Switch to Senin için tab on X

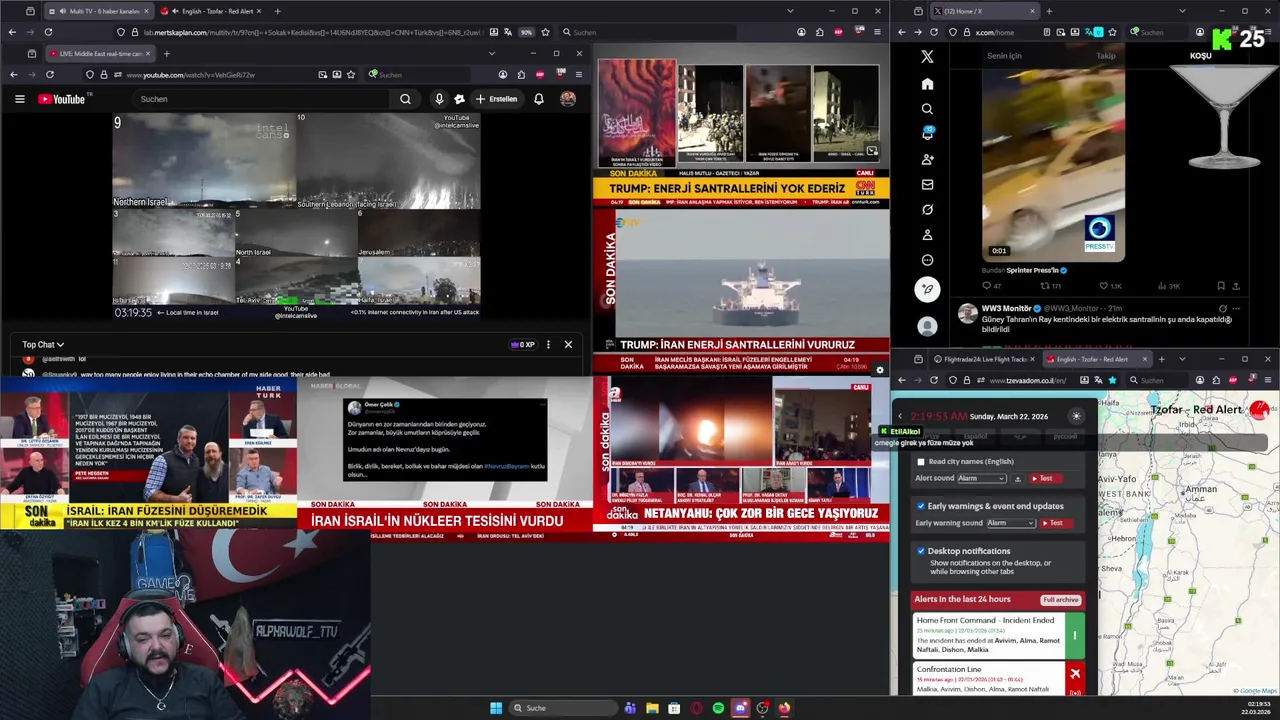point(1004,56)
